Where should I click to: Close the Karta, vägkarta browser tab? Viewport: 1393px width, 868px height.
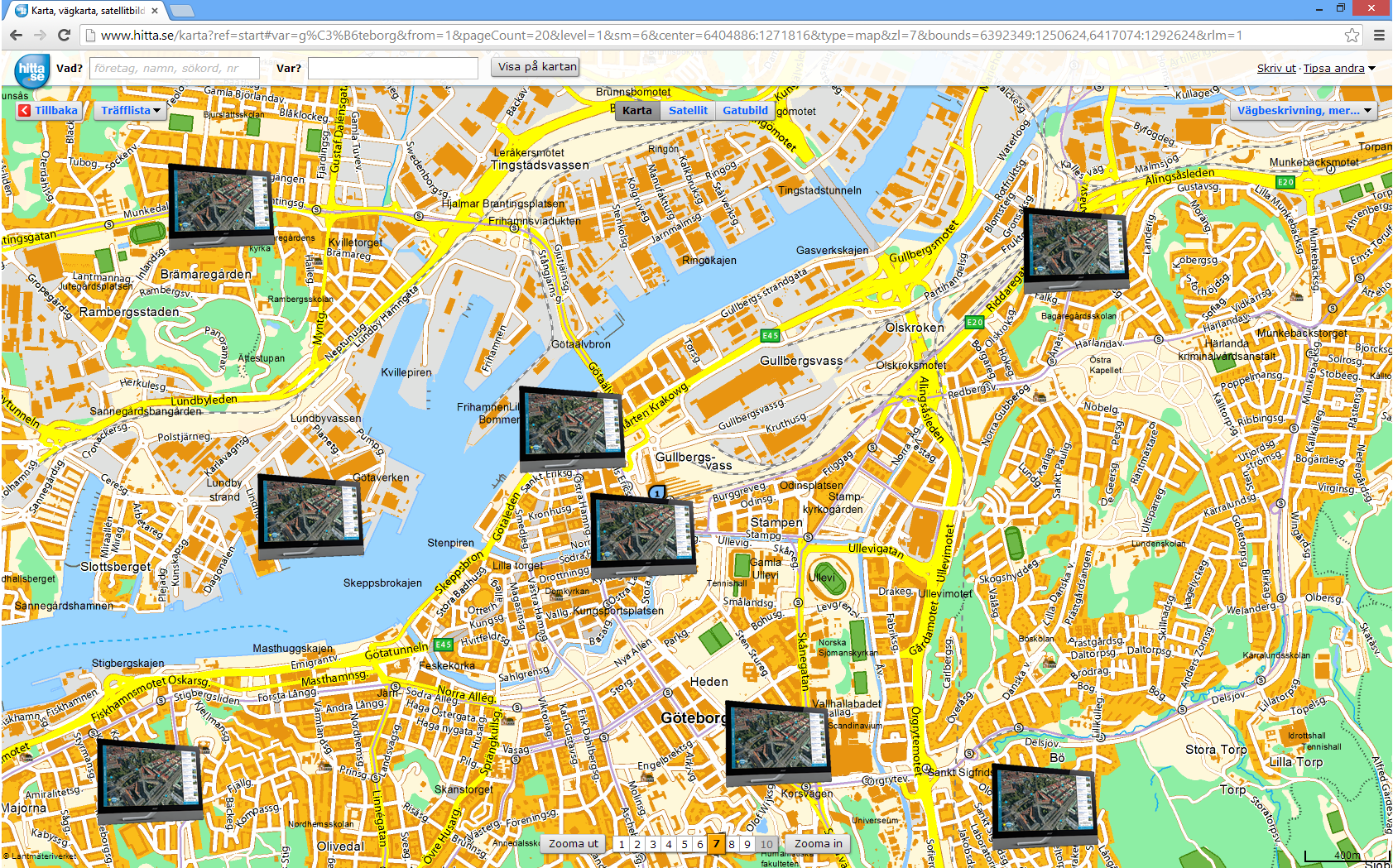[x=155, y=11]
